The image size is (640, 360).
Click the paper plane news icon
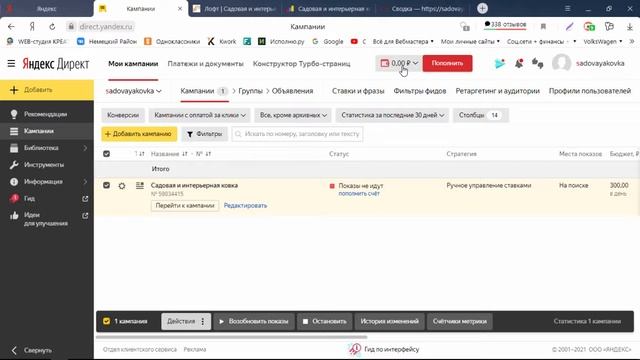500,63
